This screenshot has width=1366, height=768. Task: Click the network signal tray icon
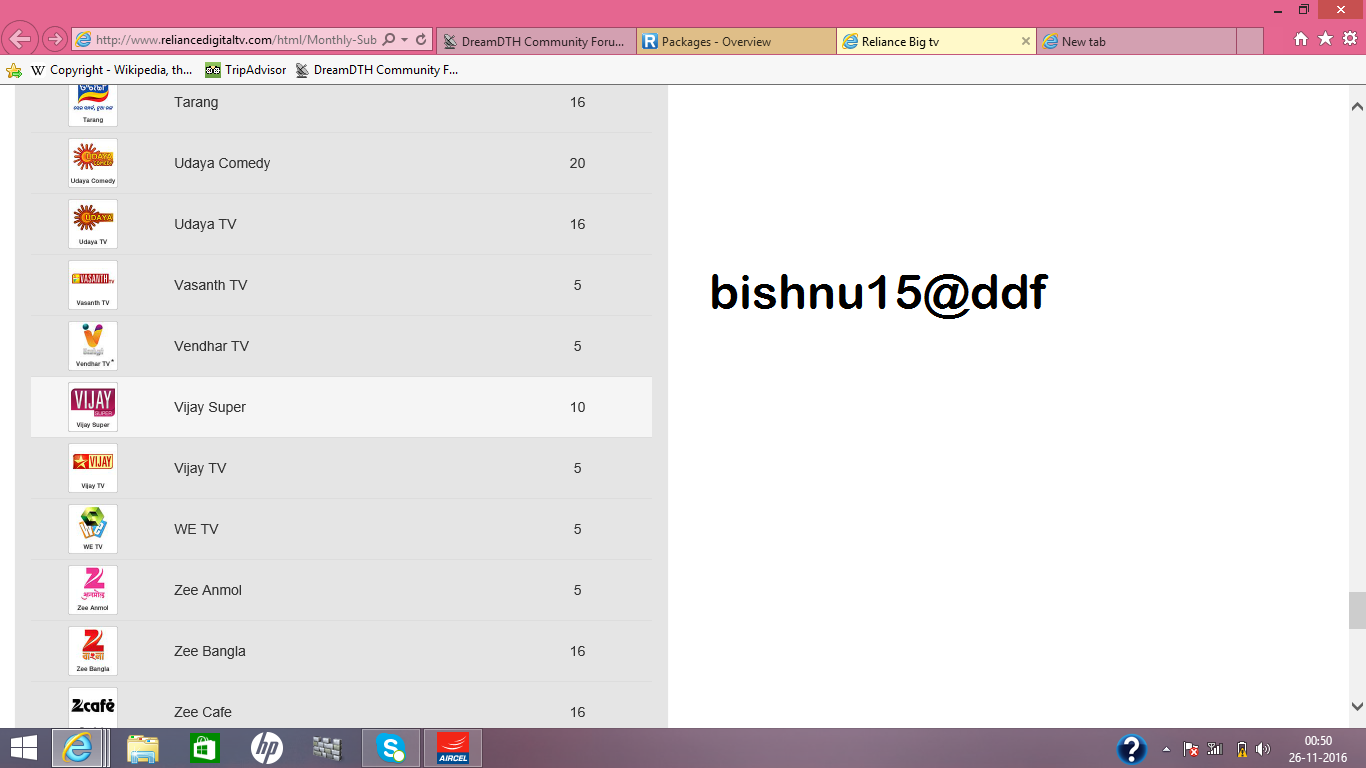pyautogui.click(x=1216, y=749)
